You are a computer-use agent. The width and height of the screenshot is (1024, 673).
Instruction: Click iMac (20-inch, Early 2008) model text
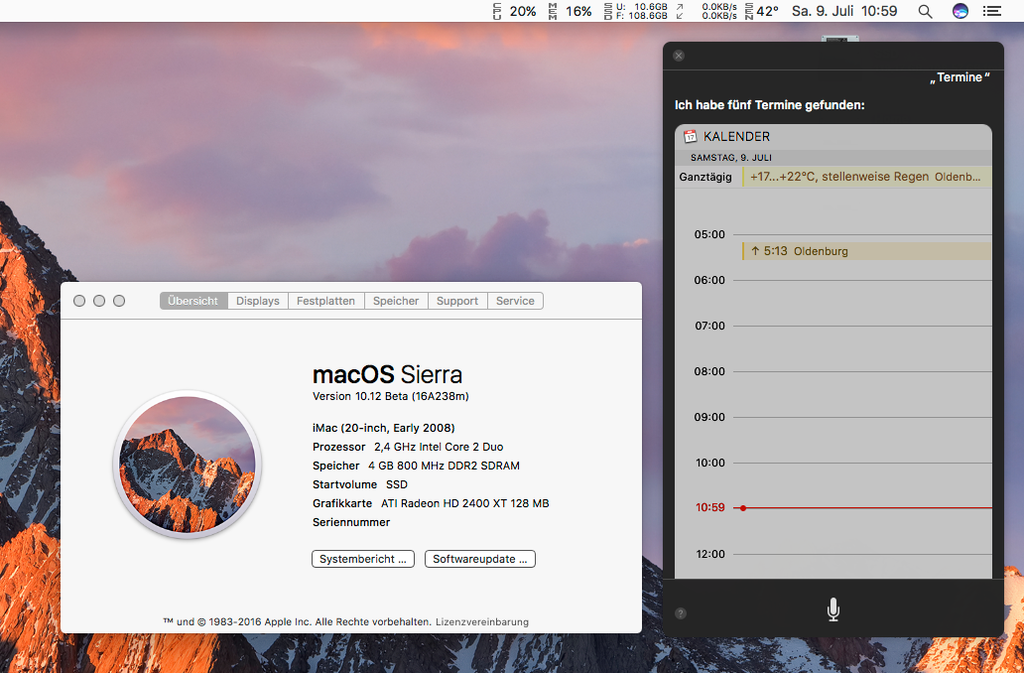[x=383, y=428]
